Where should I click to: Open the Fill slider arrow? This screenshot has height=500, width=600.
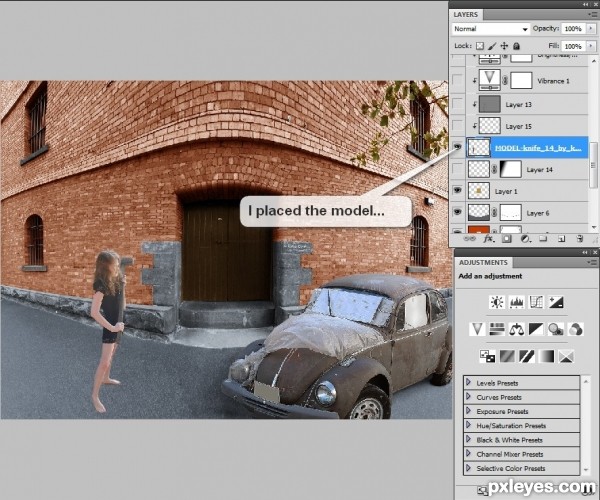pos(591,46)
